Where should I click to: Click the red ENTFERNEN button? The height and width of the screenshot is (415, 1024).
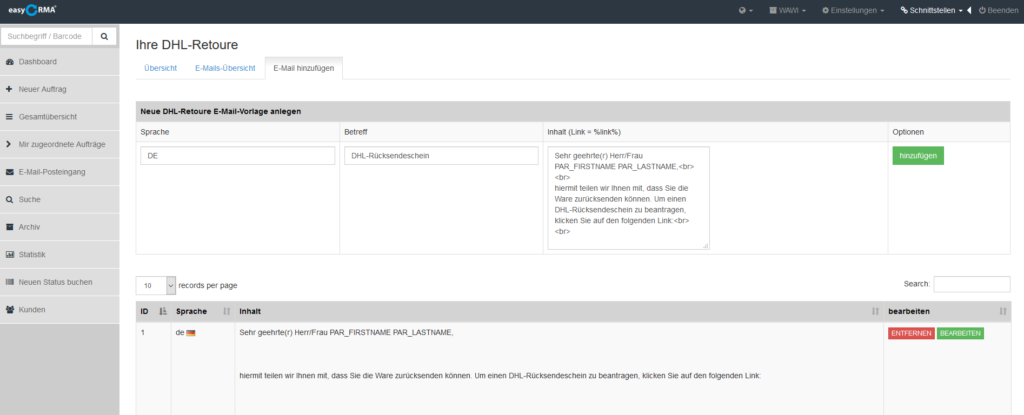click(911, 333)
